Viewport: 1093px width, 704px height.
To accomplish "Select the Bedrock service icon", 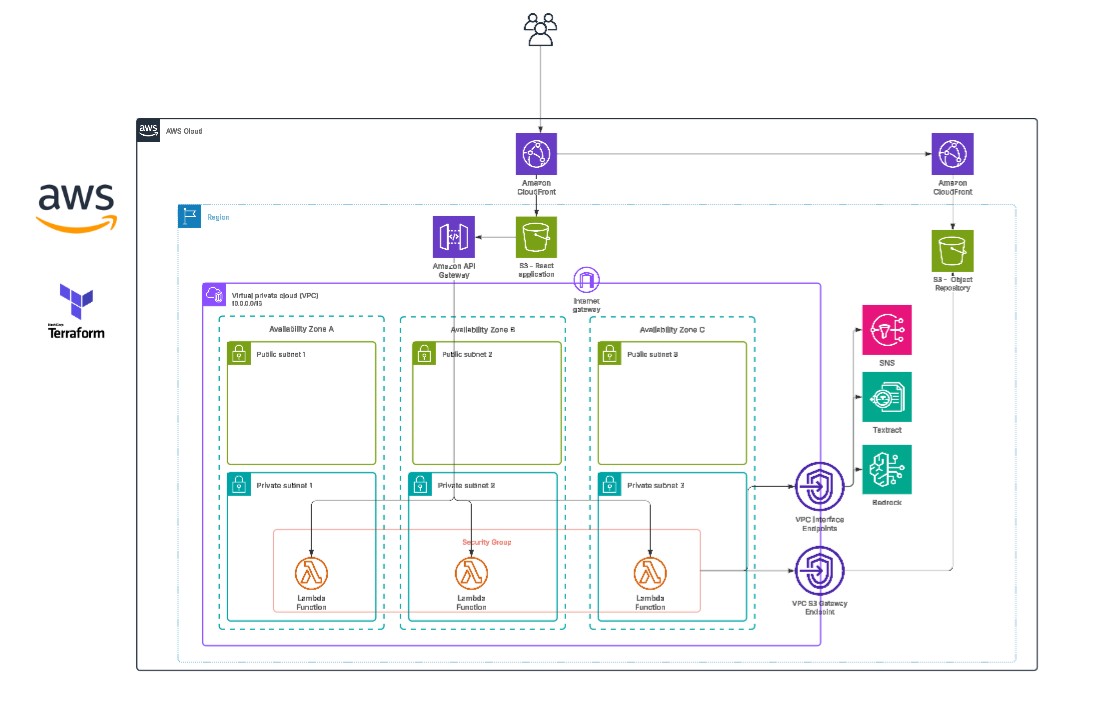I will (x=887, y=470).
